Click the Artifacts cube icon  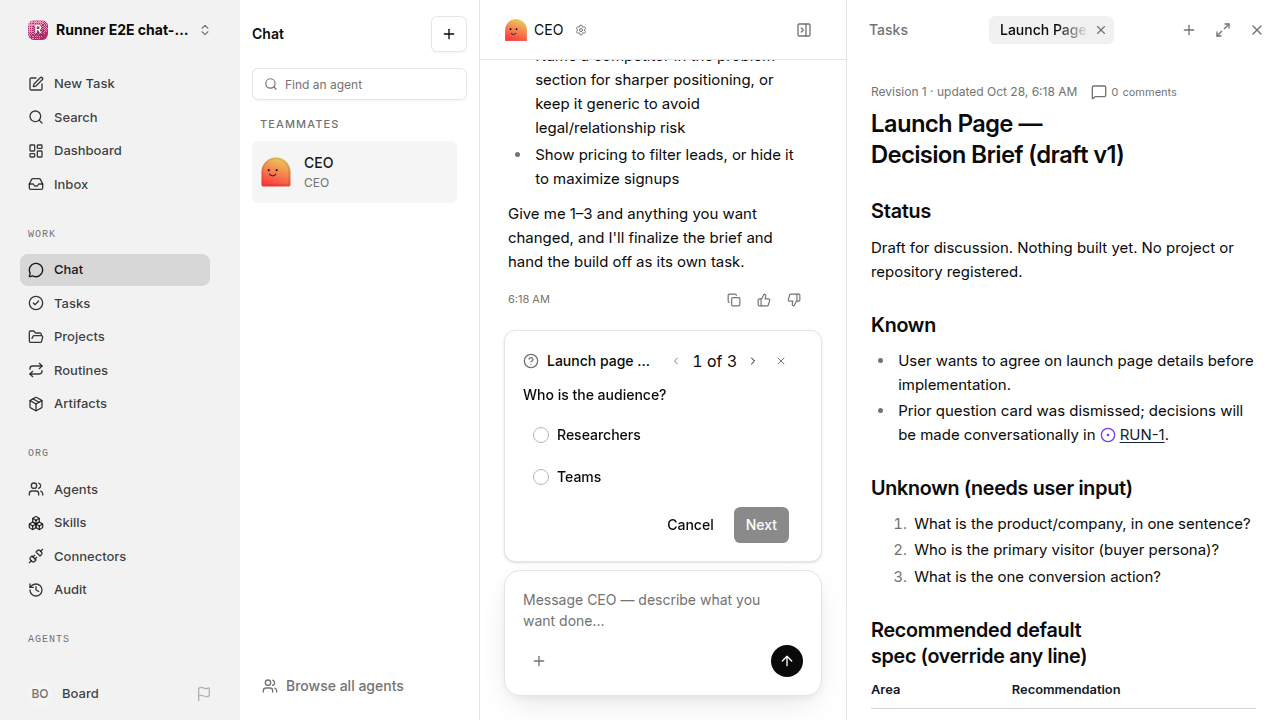tap(36, 404)
